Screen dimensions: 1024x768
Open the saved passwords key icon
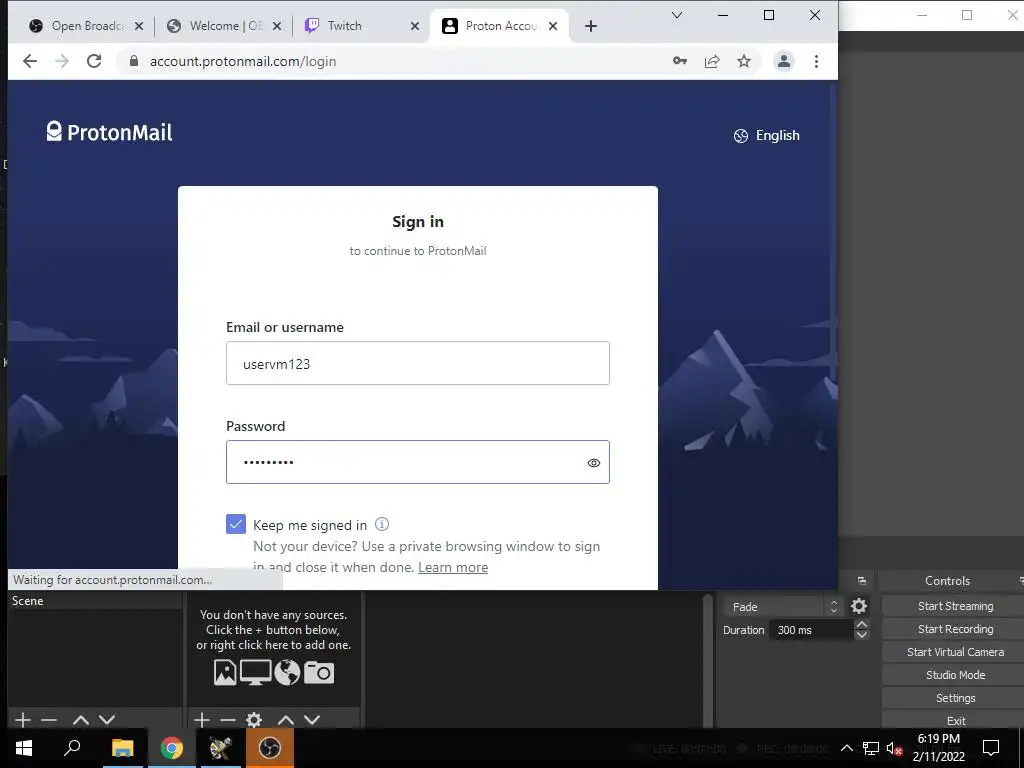[x=680, y=61]
